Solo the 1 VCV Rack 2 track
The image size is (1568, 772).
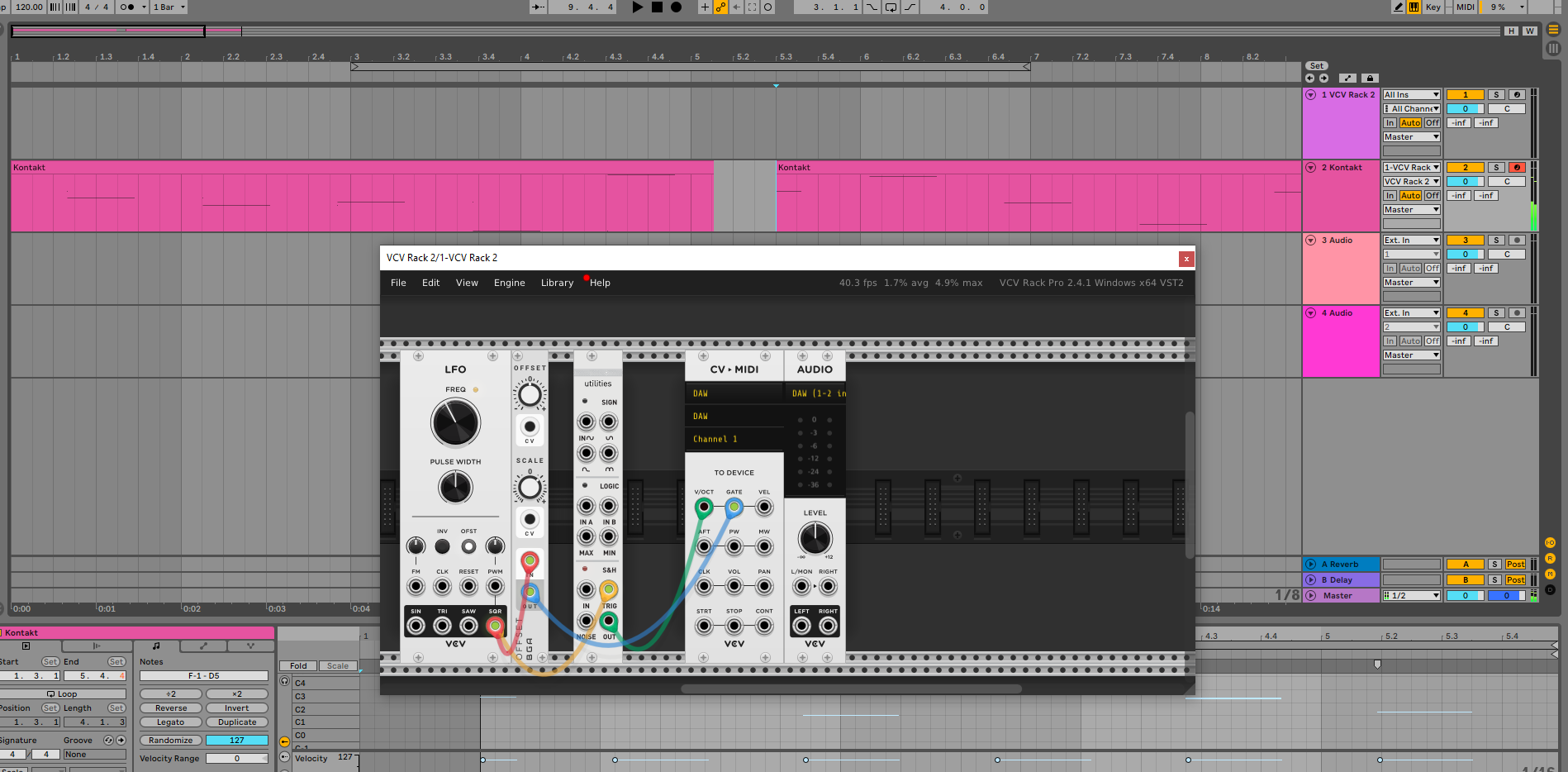click(x=1496, y=95)
